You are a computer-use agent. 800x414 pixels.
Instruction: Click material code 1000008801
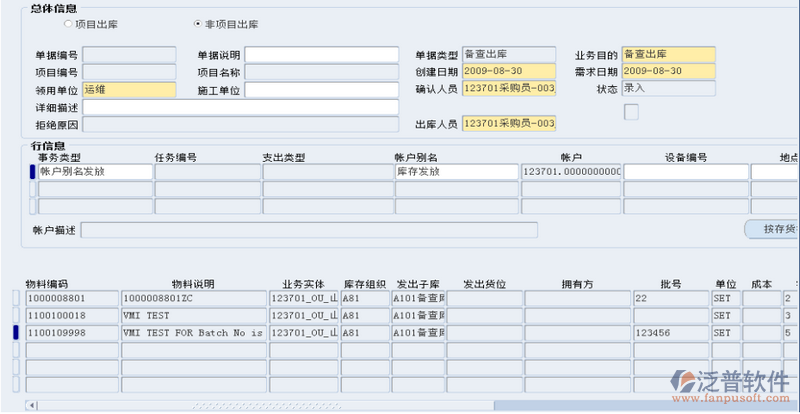click(72, 299)
